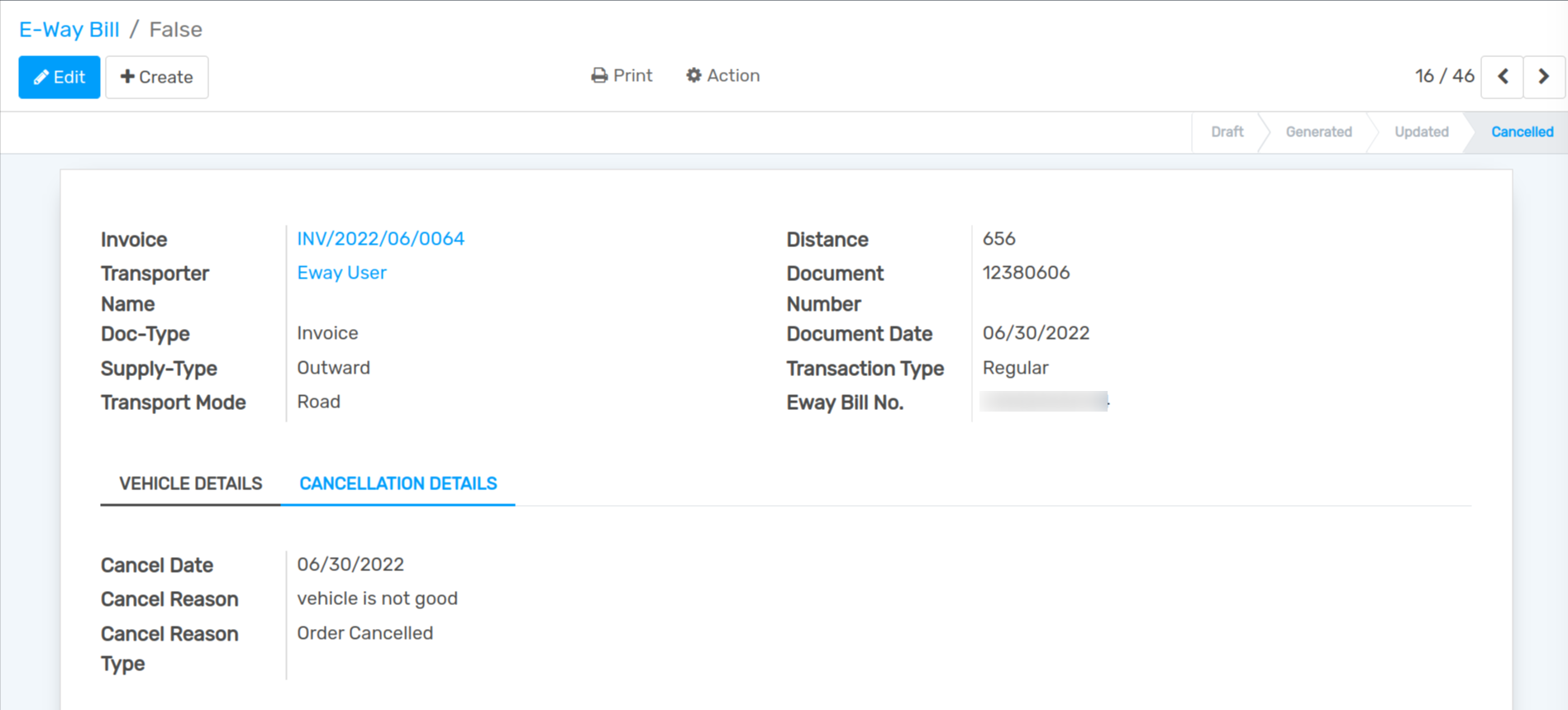Click the Document Number value 12380606

pos(1026,273)
